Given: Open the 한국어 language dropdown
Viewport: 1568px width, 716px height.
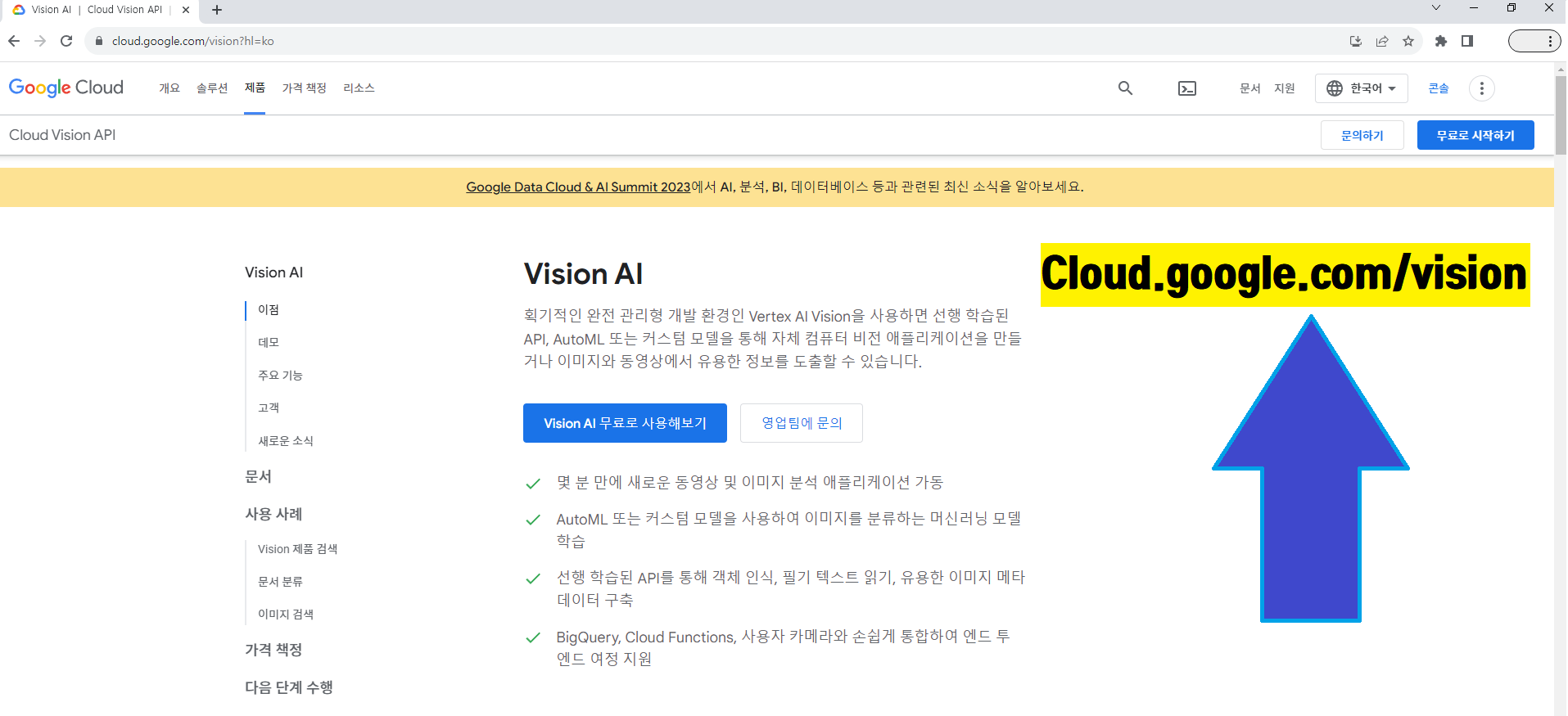Looking at the screenshot, I should pyautogui.click(x=1361, y=88).
